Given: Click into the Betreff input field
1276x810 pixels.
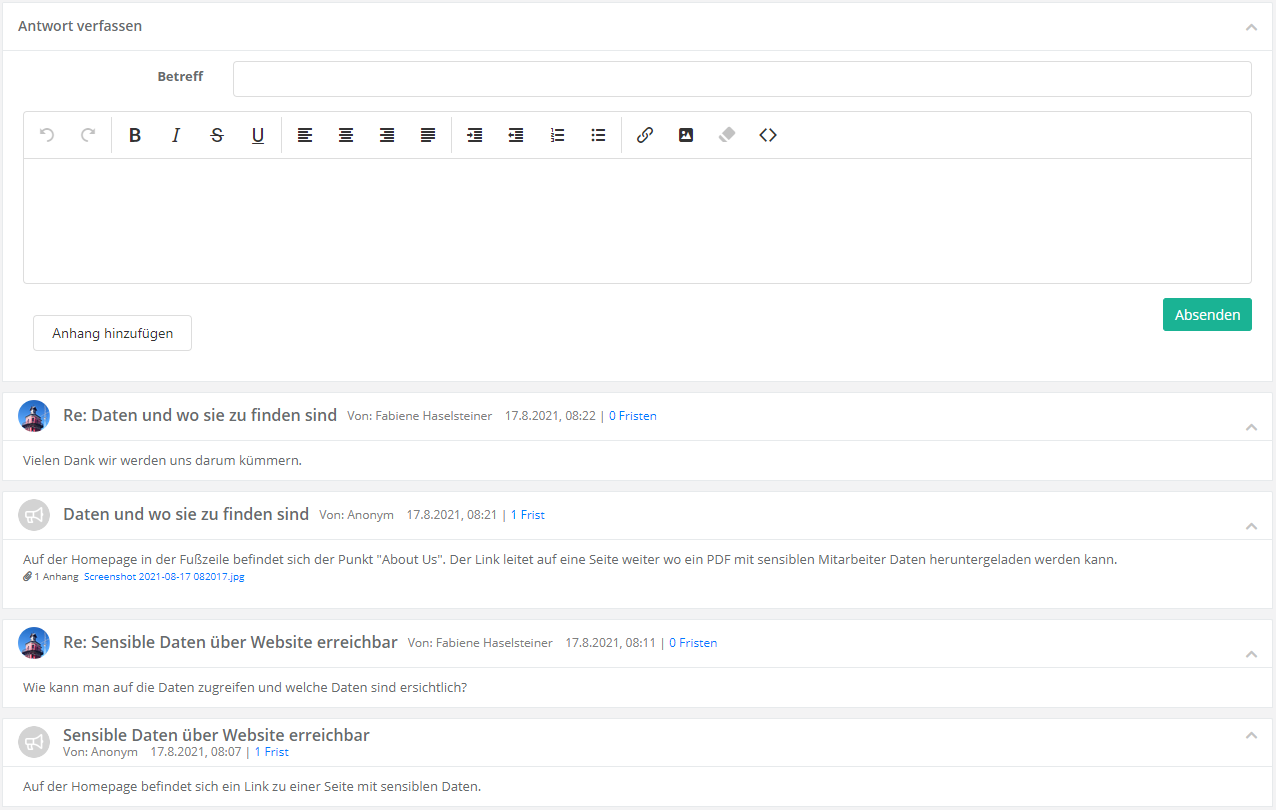Looking at the screenshot, I should tap(741, 79).
